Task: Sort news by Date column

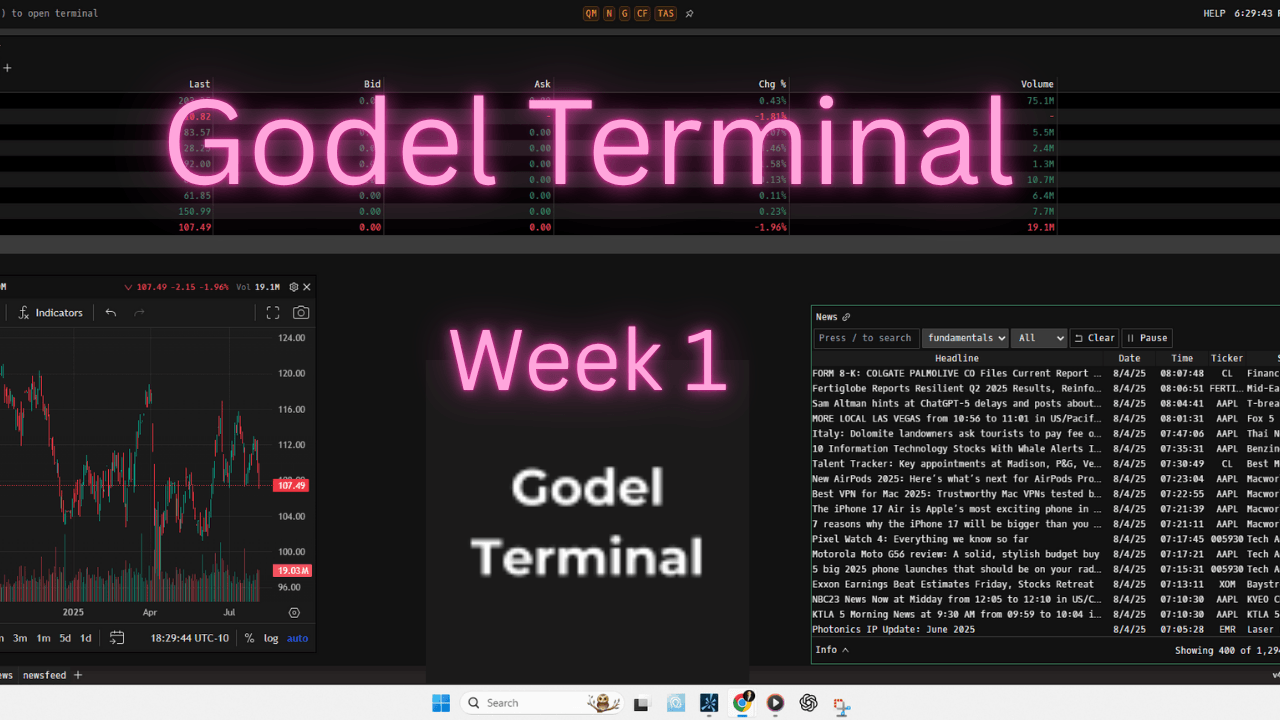Action: (1129, 358)
